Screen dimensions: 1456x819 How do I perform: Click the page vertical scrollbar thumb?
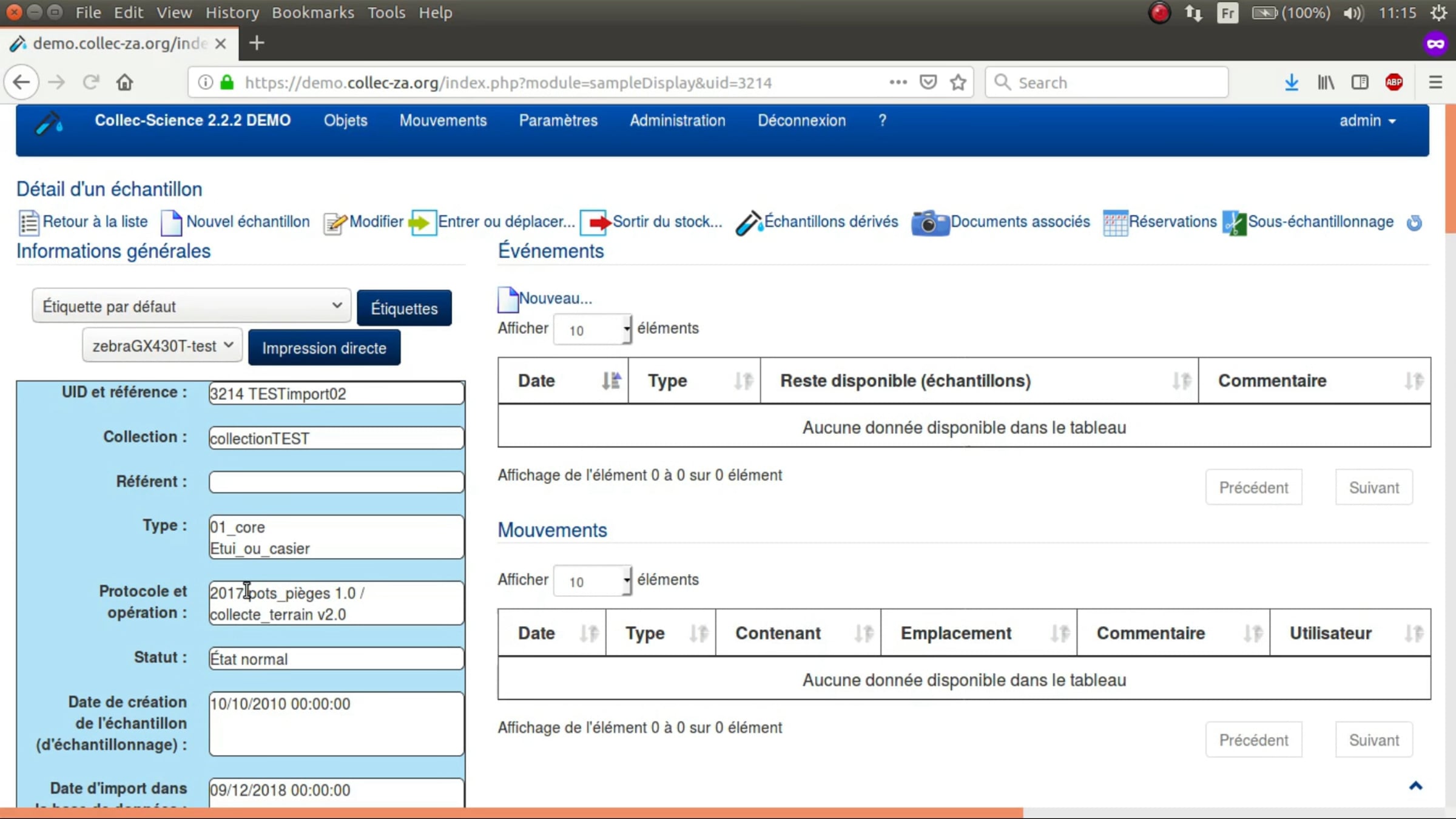coord(1451,168)
